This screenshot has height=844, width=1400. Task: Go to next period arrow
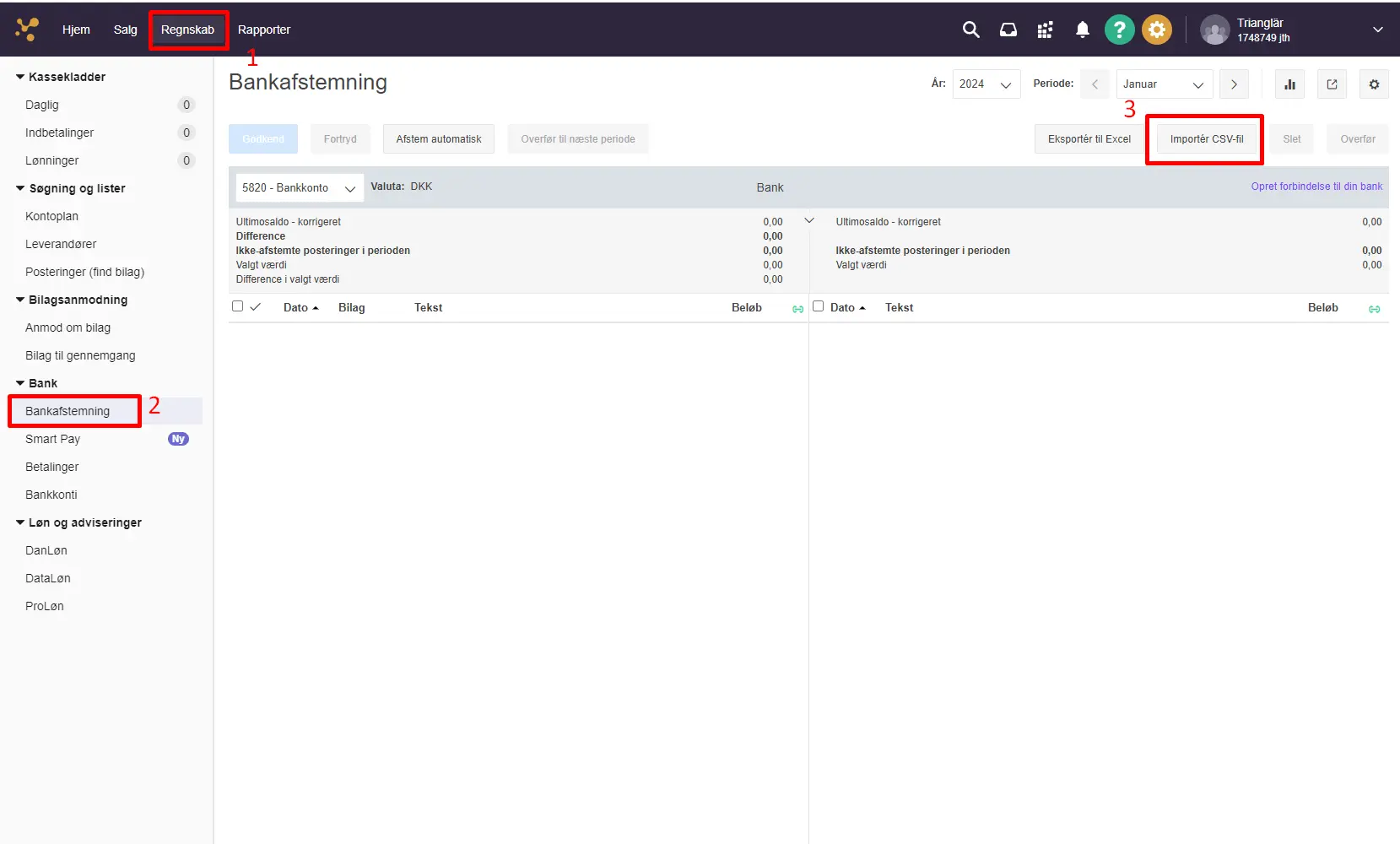pyautogui.click(x=1234, y=84)
